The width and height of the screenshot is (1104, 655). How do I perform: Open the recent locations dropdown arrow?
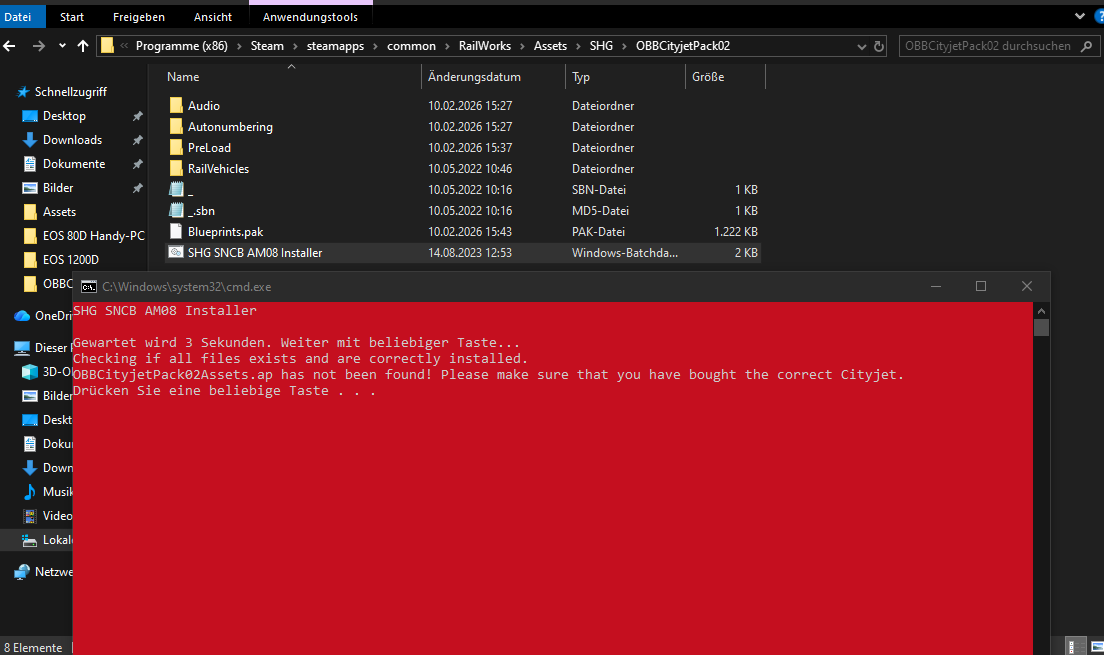click(62, 46)
